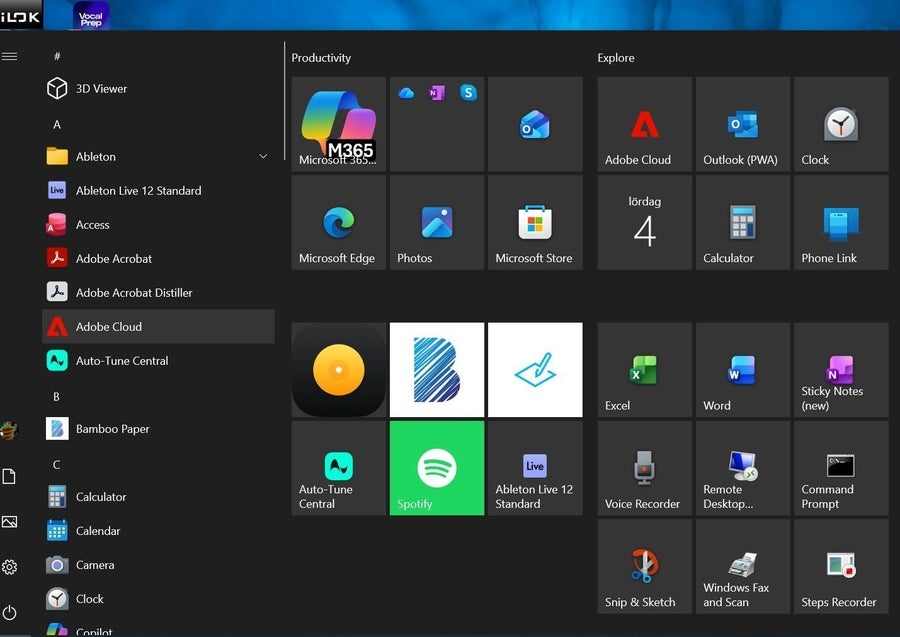Open the Word tile
The width and height of the screenshot is (900, 637).
click(x=743, y=370)
